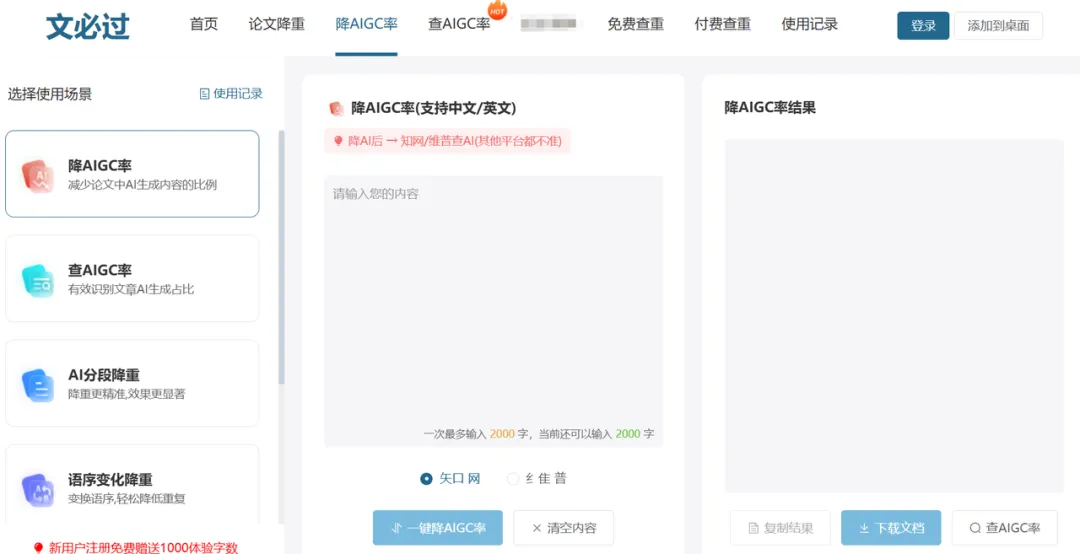Click the HOT flame badge icon

[x=497, y=10]
